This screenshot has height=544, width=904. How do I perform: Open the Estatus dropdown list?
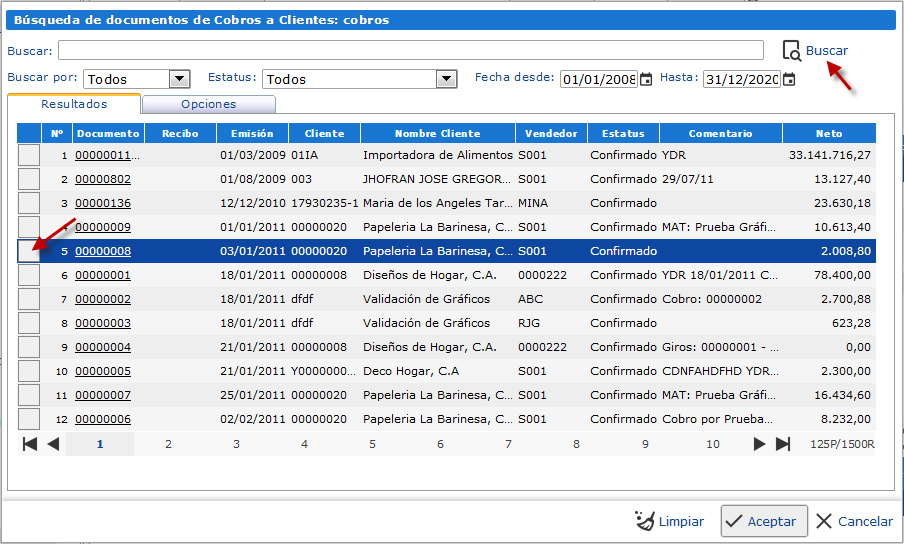pyautogui.click(x=446, y=79)
